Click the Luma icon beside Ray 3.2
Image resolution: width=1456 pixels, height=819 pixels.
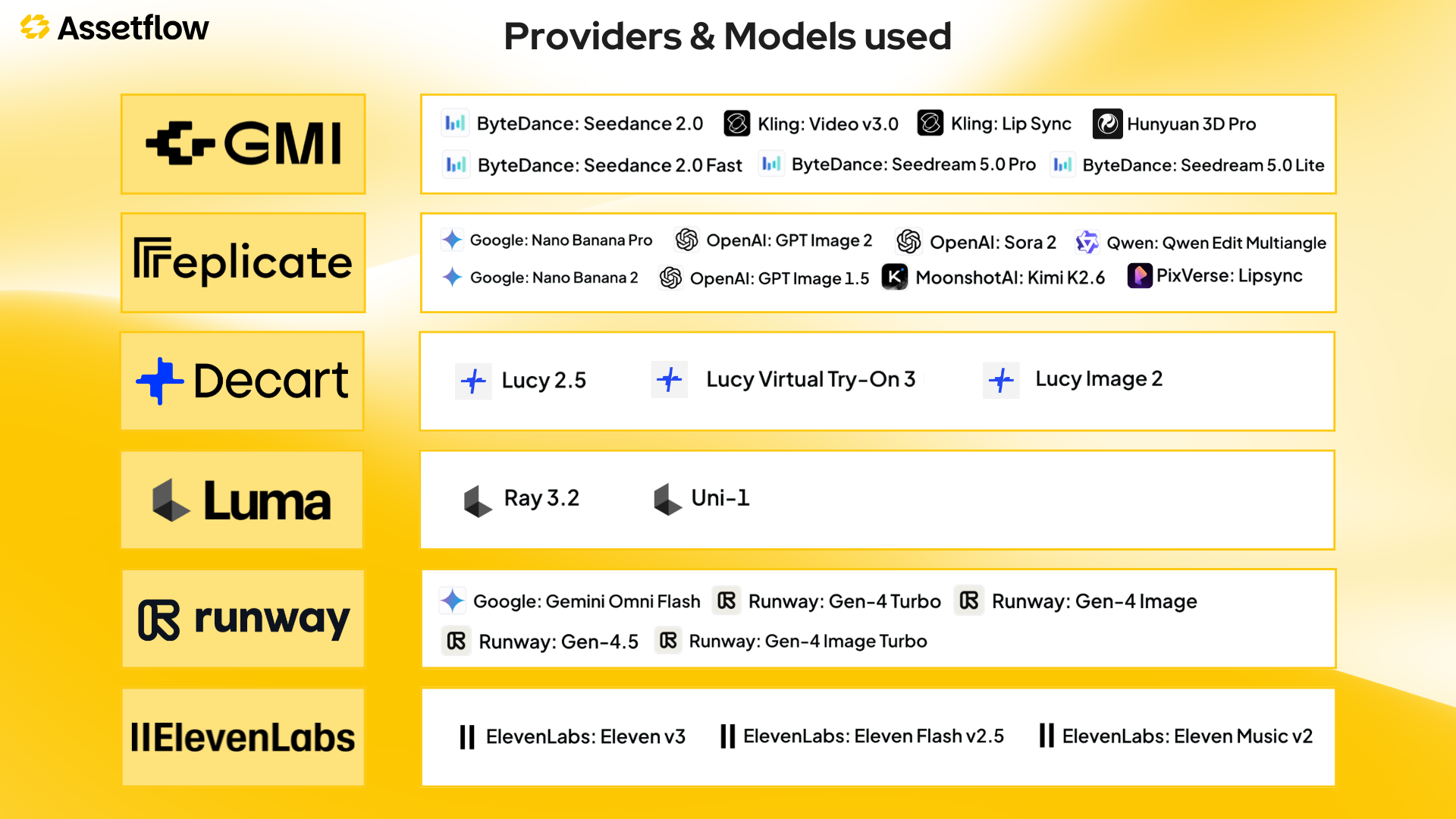(478, 501)
